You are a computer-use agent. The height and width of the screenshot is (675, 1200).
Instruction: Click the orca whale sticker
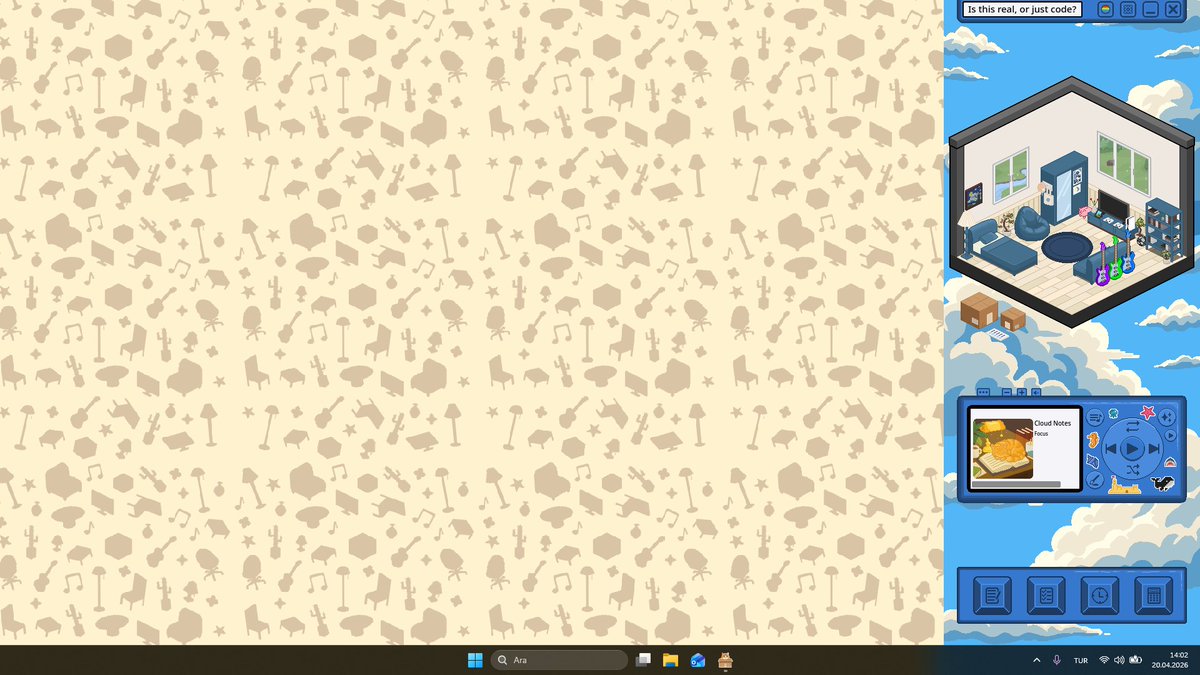coord(1162,484)
